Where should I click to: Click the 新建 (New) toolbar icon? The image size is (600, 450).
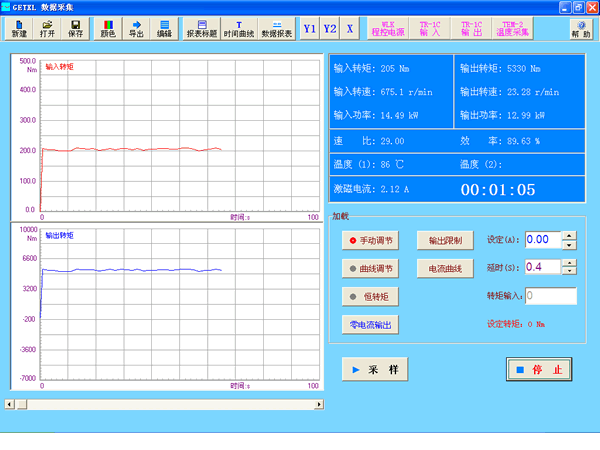19,28
